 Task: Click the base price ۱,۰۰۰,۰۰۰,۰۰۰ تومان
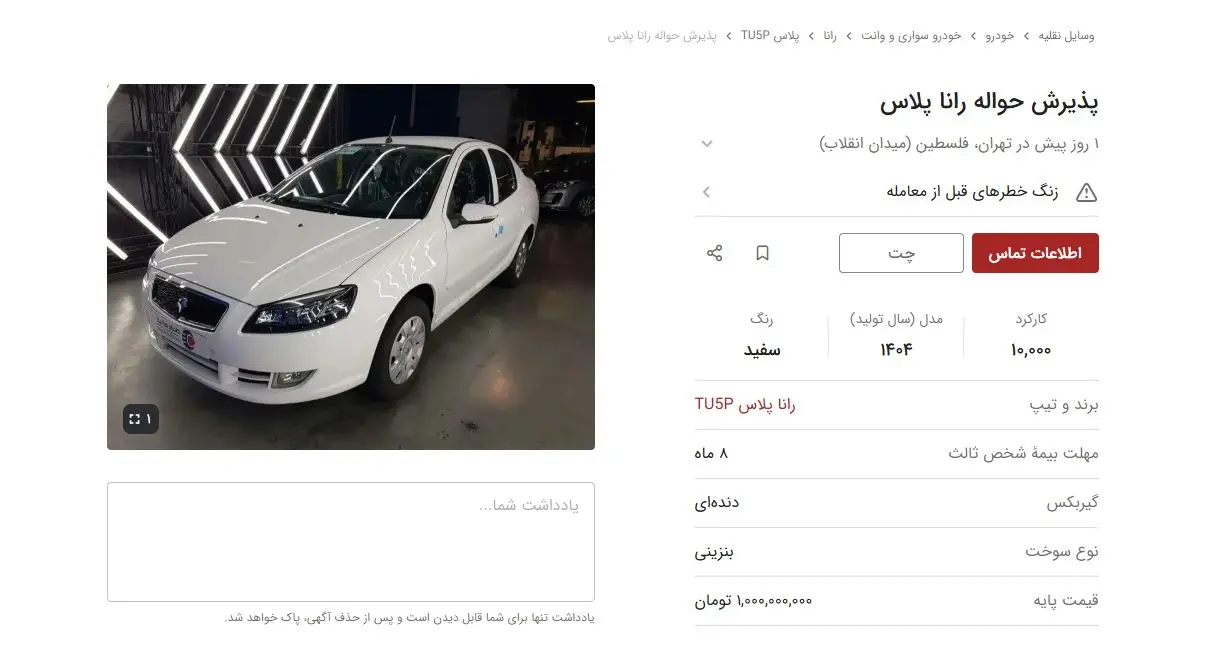[753, 601]
